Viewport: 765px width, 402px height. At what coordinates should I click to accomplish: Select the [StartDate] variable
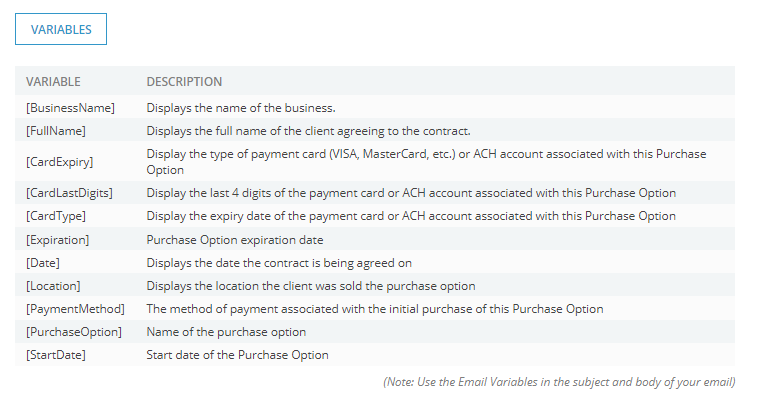pyautogui.click(x=56, y=355)
